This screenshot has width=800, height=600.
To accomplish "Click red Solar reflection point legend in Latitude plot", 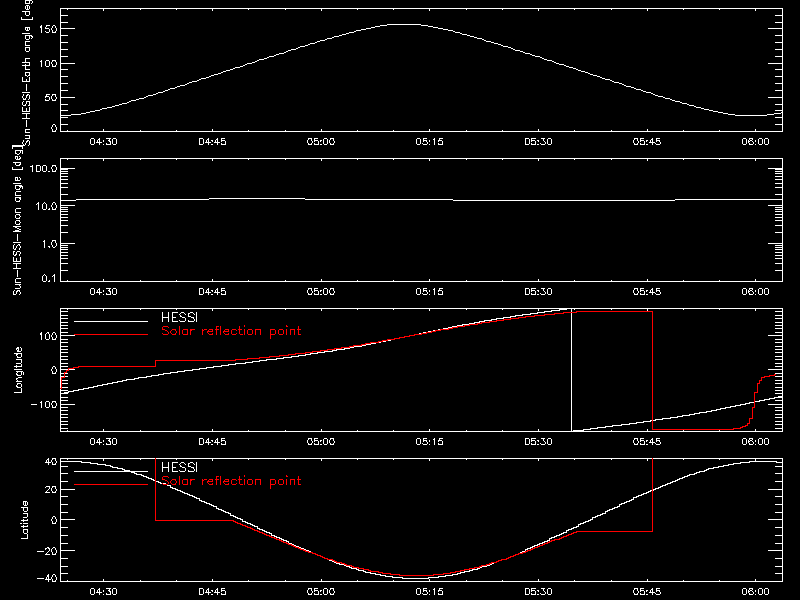I will point(231,481).
